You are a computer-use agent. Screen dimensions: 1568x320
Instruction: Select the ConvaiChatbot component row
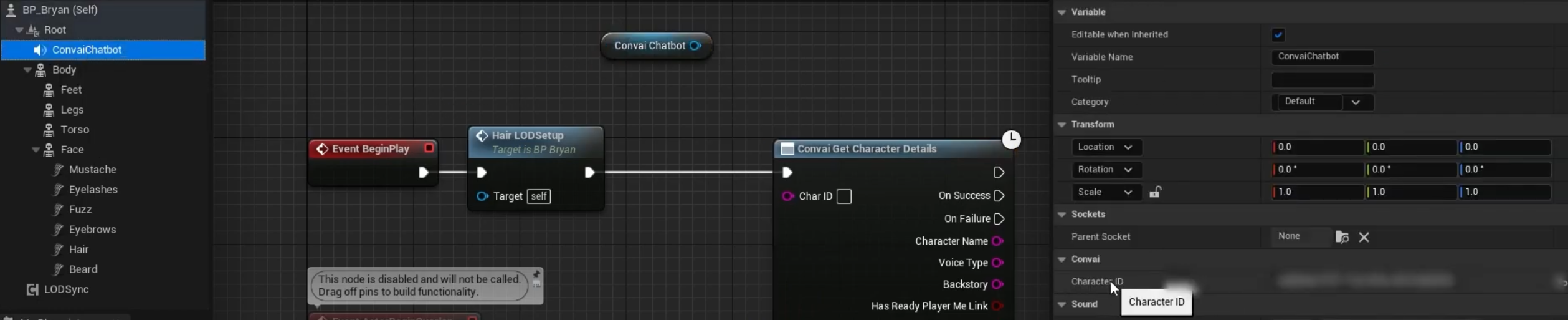[x=103, y=50]
